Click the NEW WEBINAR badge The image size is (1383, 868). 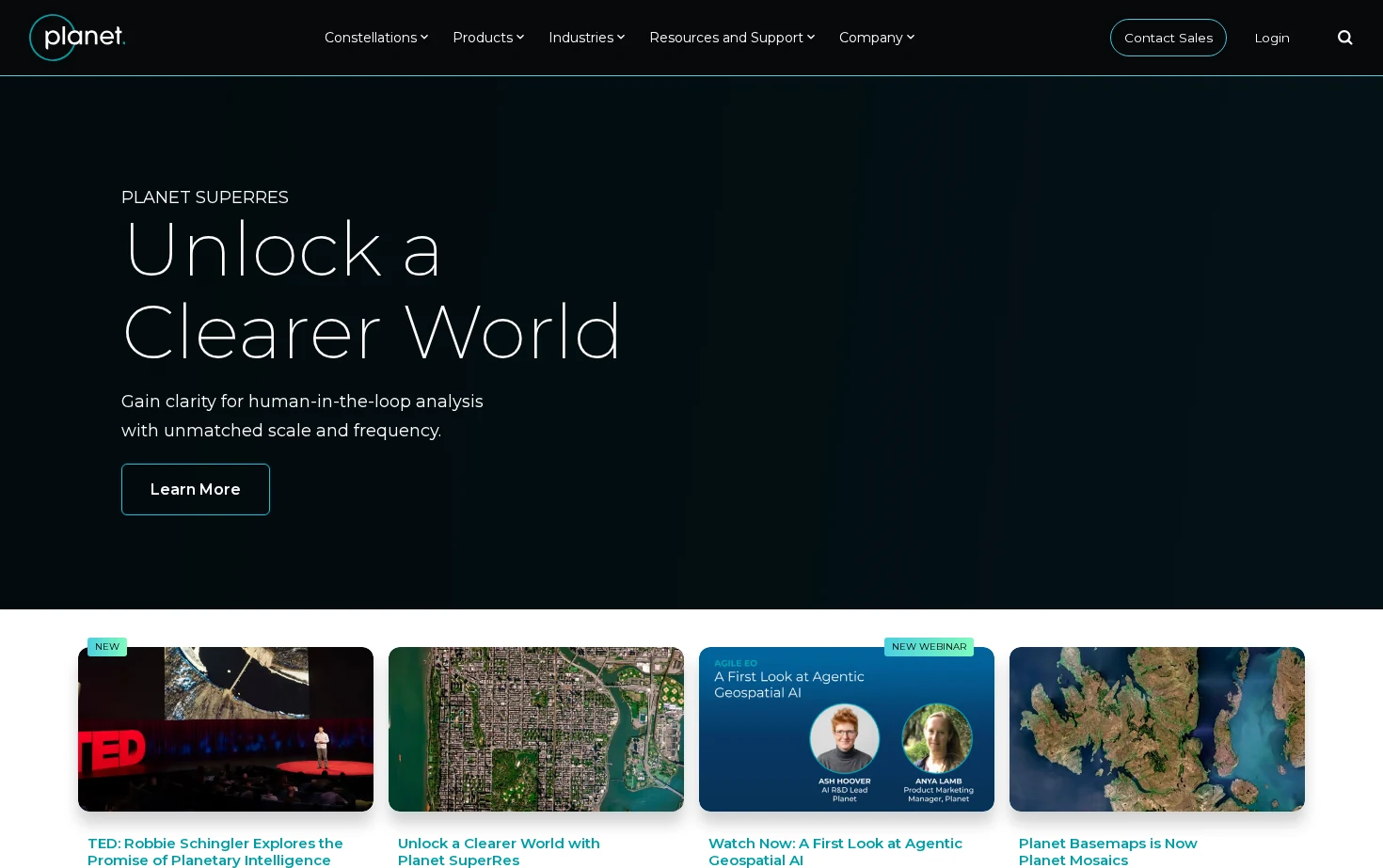[929, 647]
